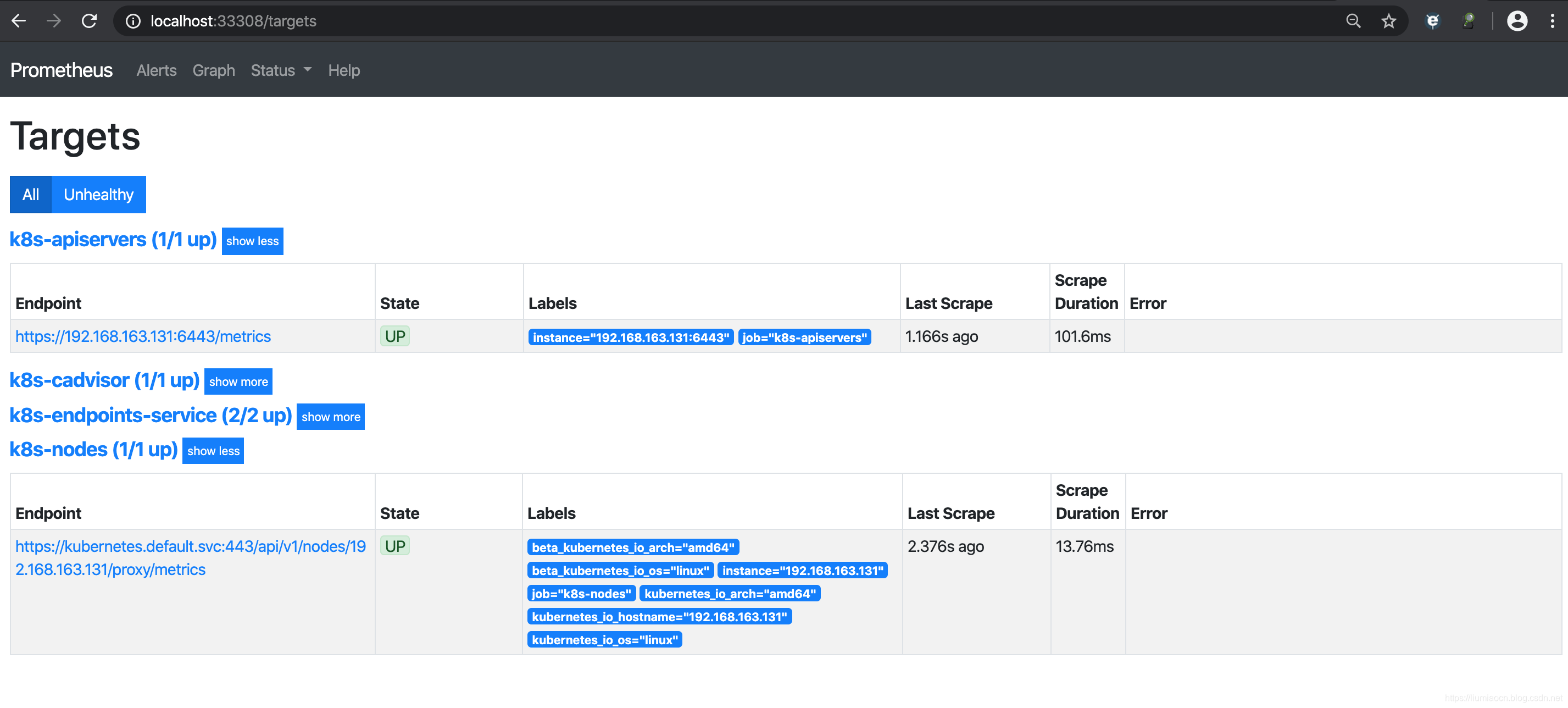Click Labels column header in k8s-nodes table
Screen dimensions: 1568x708
[x=552, y=513]
